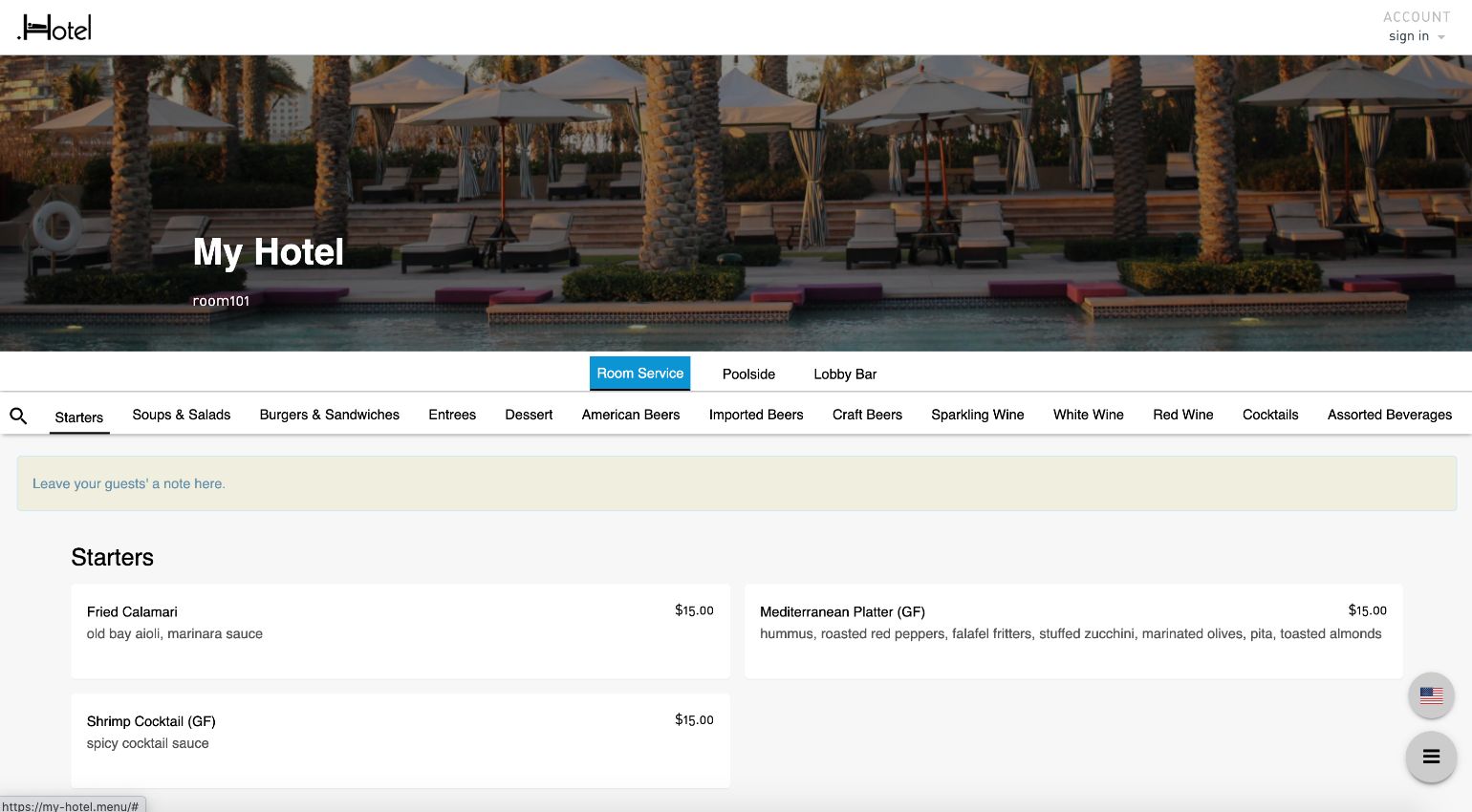The height and width of the screenshot is (812, 1472).
Task: Click the Shrimp Cocktail $15.00 price
Action: coord(694,720)
